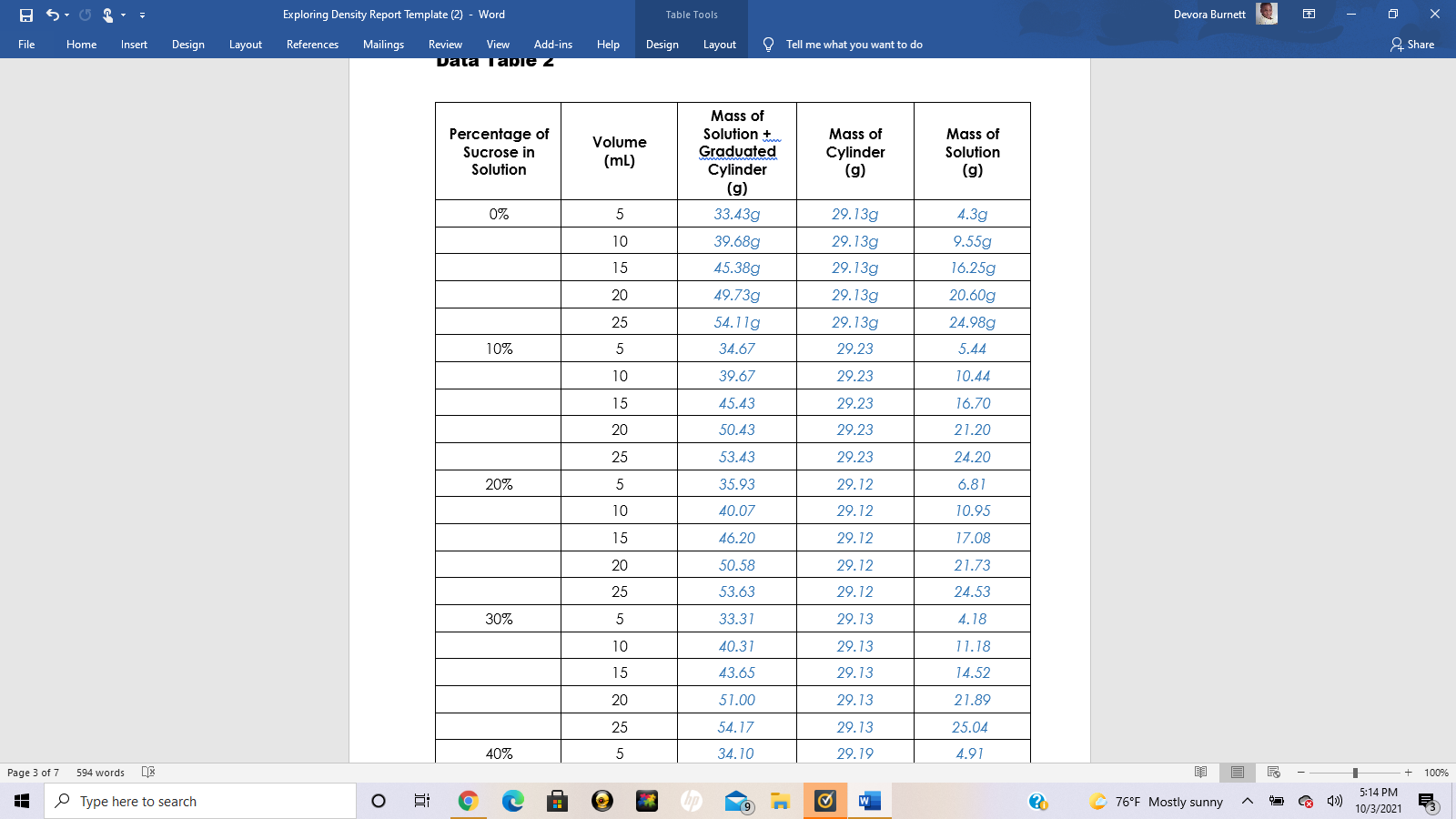This screenshot has height=819, width=1456.
Task: Open the Table Tools Layout tab
Action: click(x=719, y=44)
